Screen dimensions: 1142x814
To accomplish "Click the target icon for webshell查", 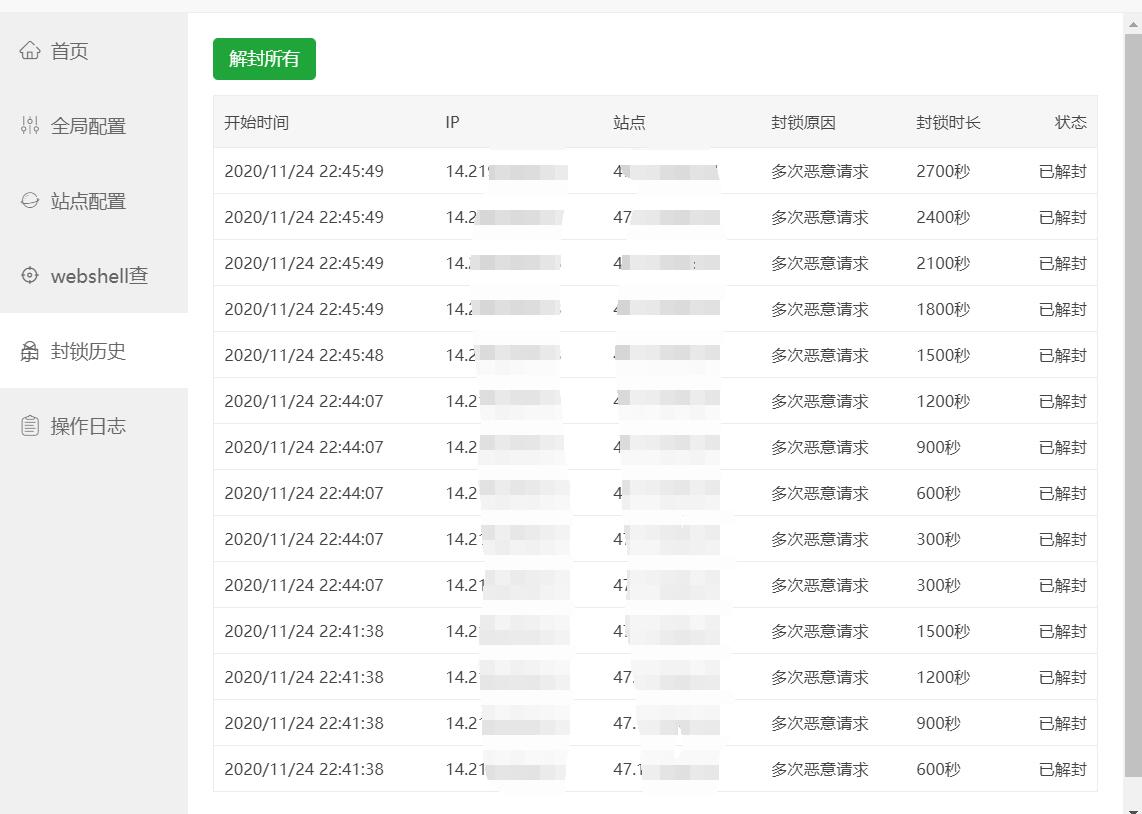I will [30, 275].
